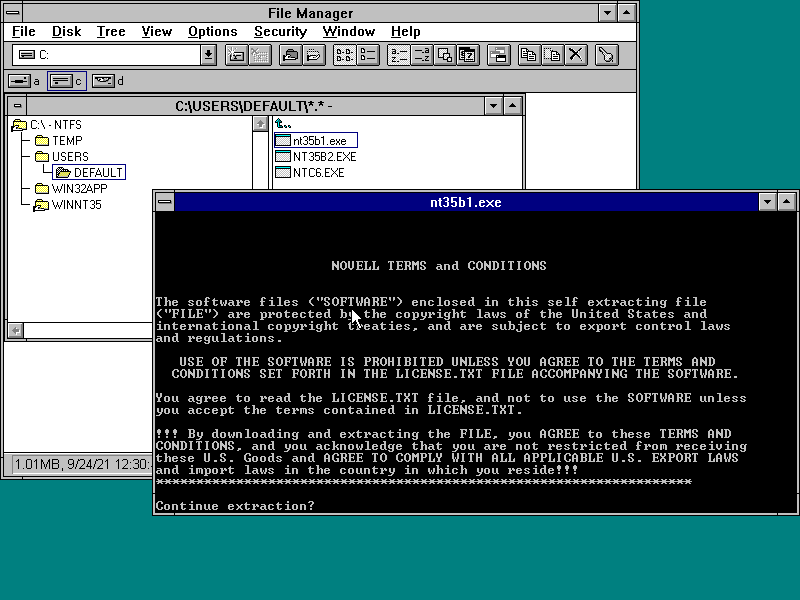Select the DEFAULT folder in tree
The height and width of the screenshot is (600, 800).
90,172
